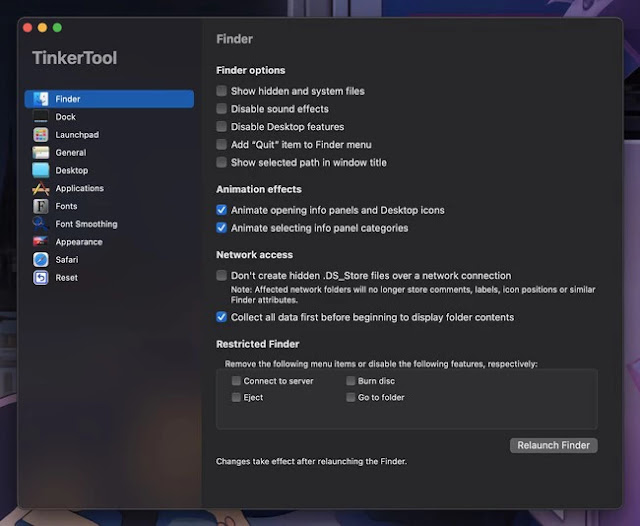Switch to the Fonts pane label
Viewport: 640px width, 526px height.
click(x=67, y=206)
